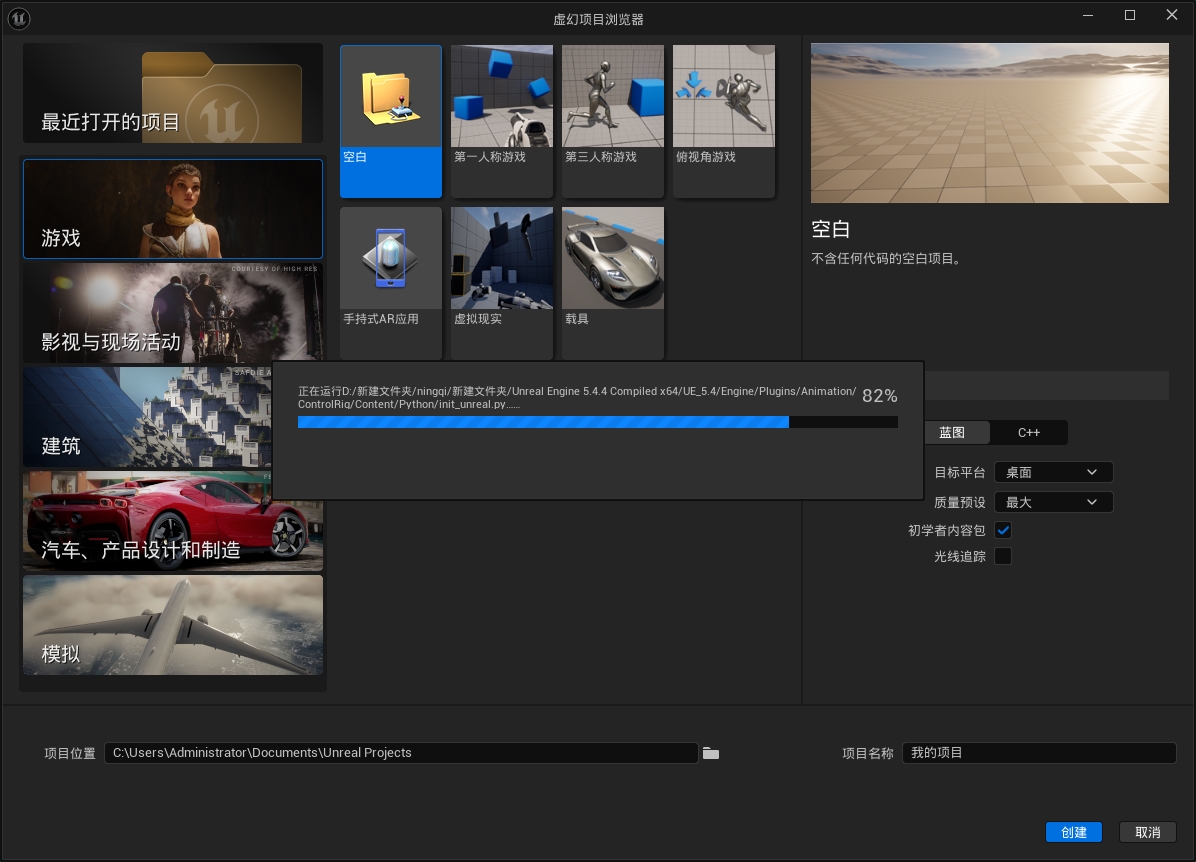1196x862 pixels.
Task: Click the 项目位置 path input field
Action: (401, 753)
